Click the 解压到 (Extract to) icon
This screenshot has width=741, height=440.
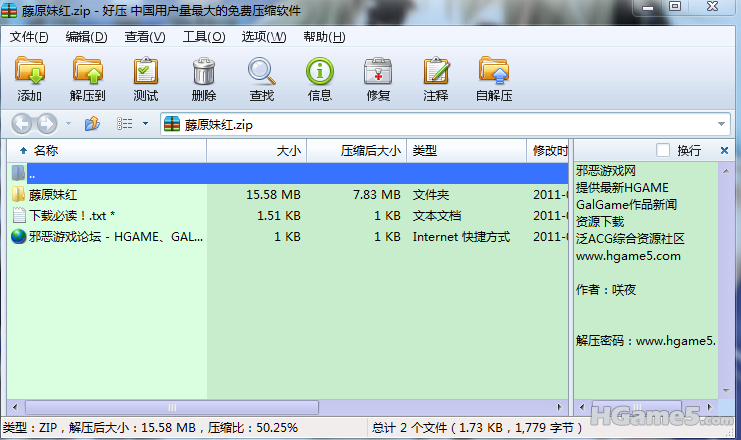(88, 78)
